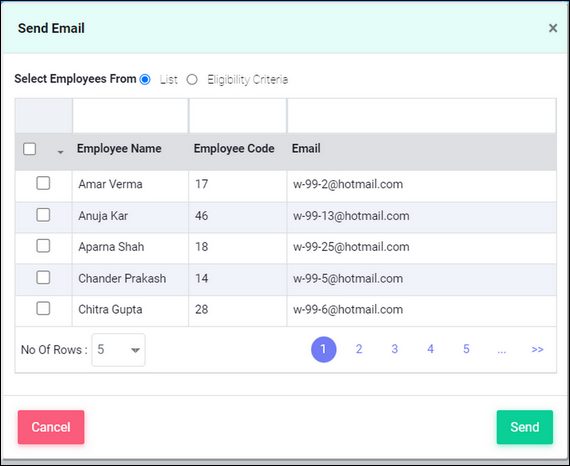
Task: Go to last pages with >> arrow
Action: 537,349
